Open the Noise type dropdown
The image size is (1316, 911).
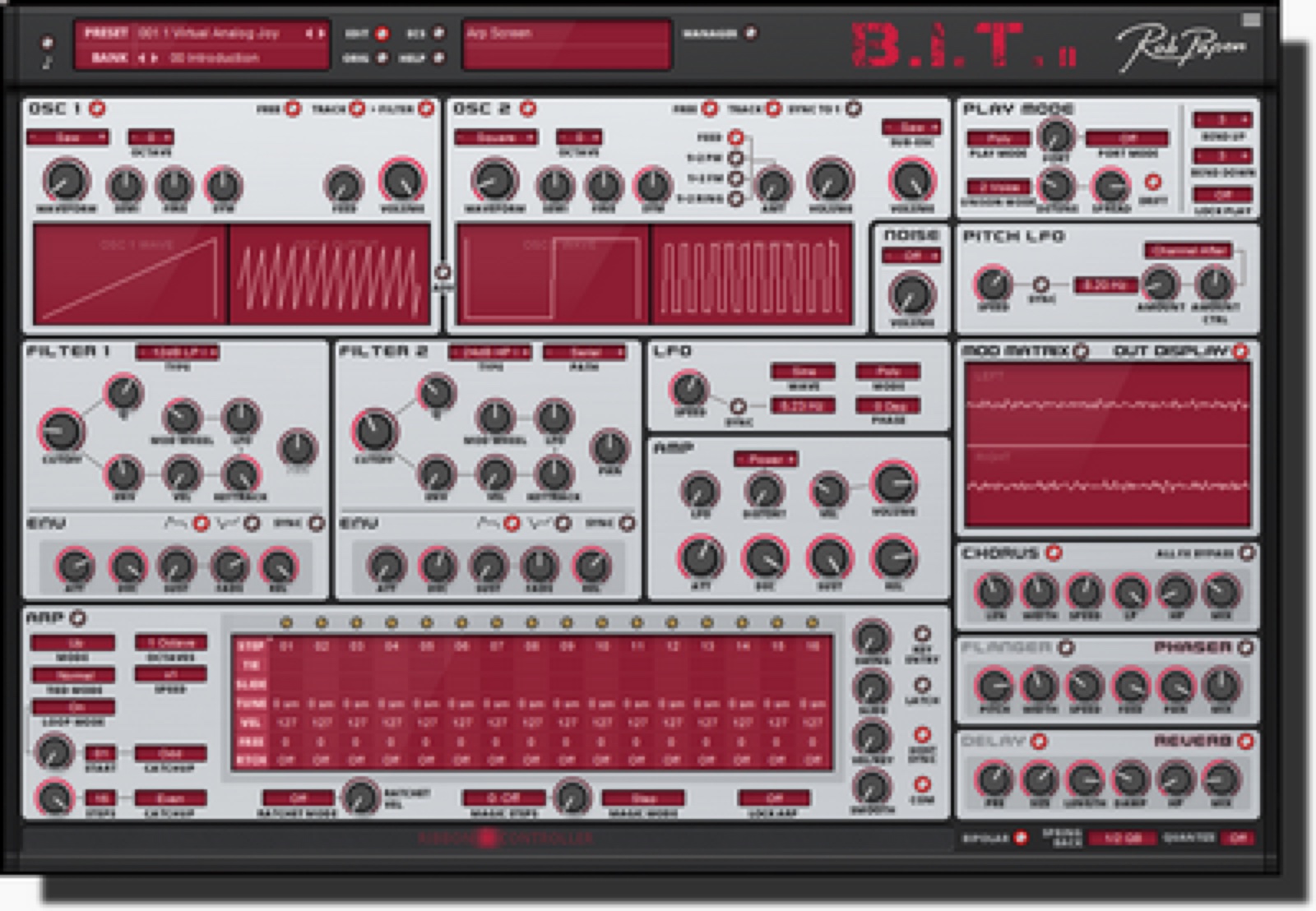click(911, 257)
